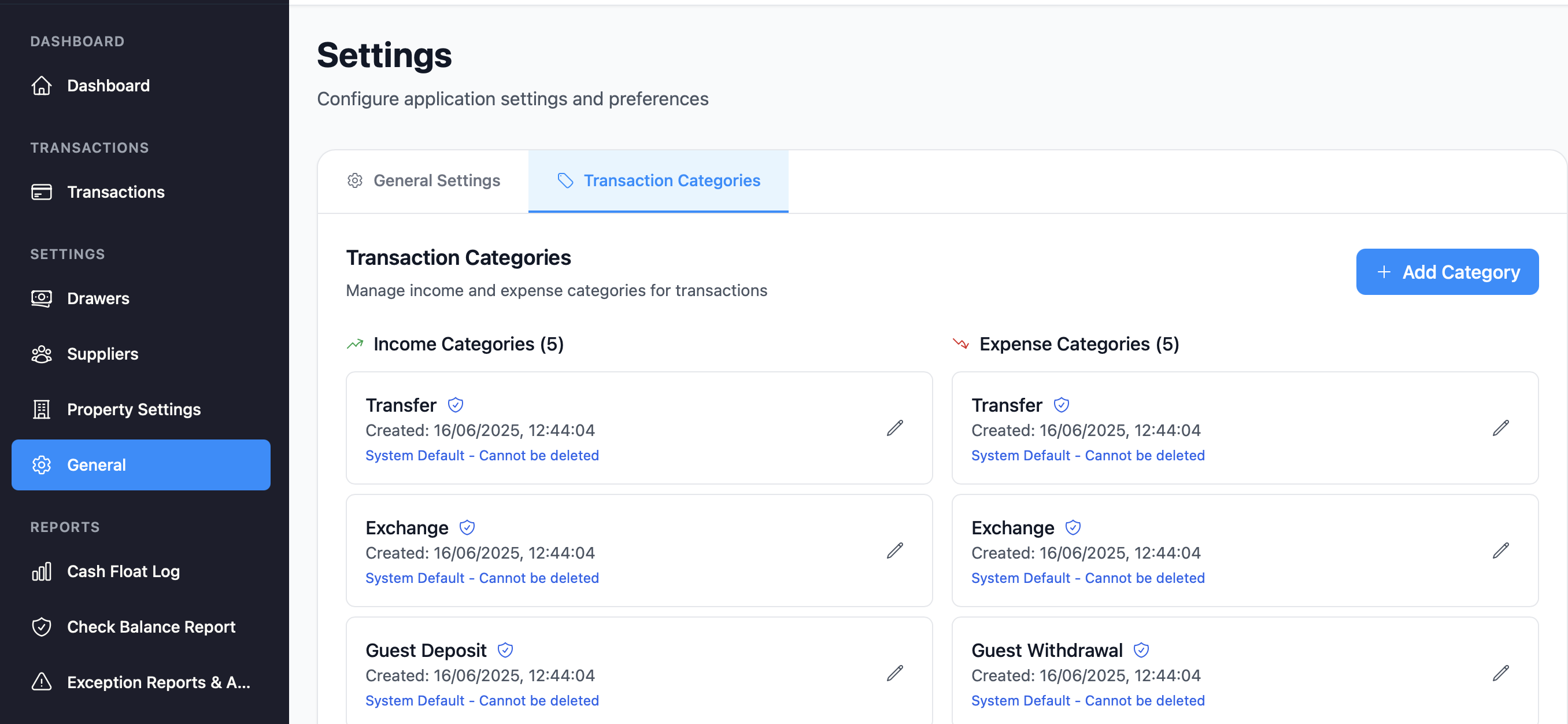
Task: Open the Check Balance Report
Action: click(x=150, y=627)
